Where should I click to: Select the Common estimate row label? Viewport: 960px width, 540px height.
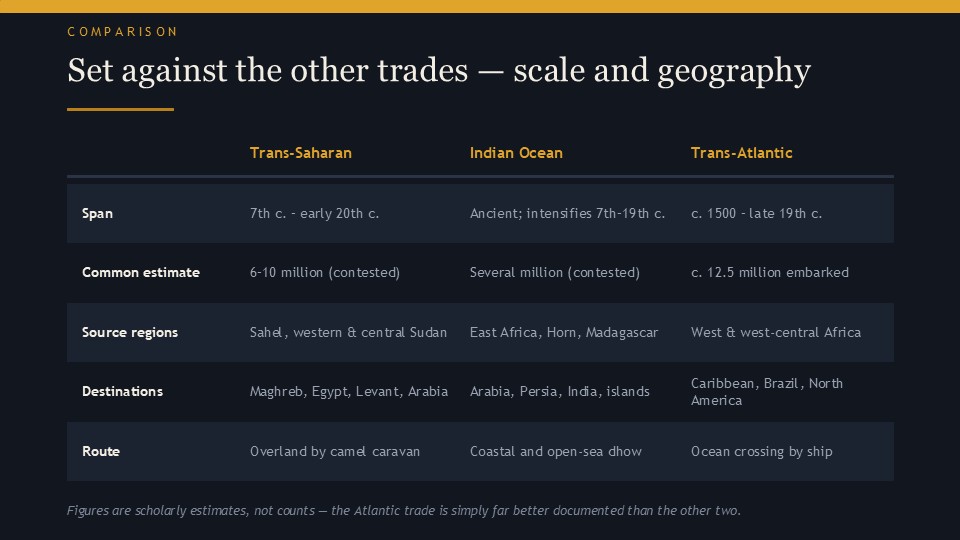141,272
